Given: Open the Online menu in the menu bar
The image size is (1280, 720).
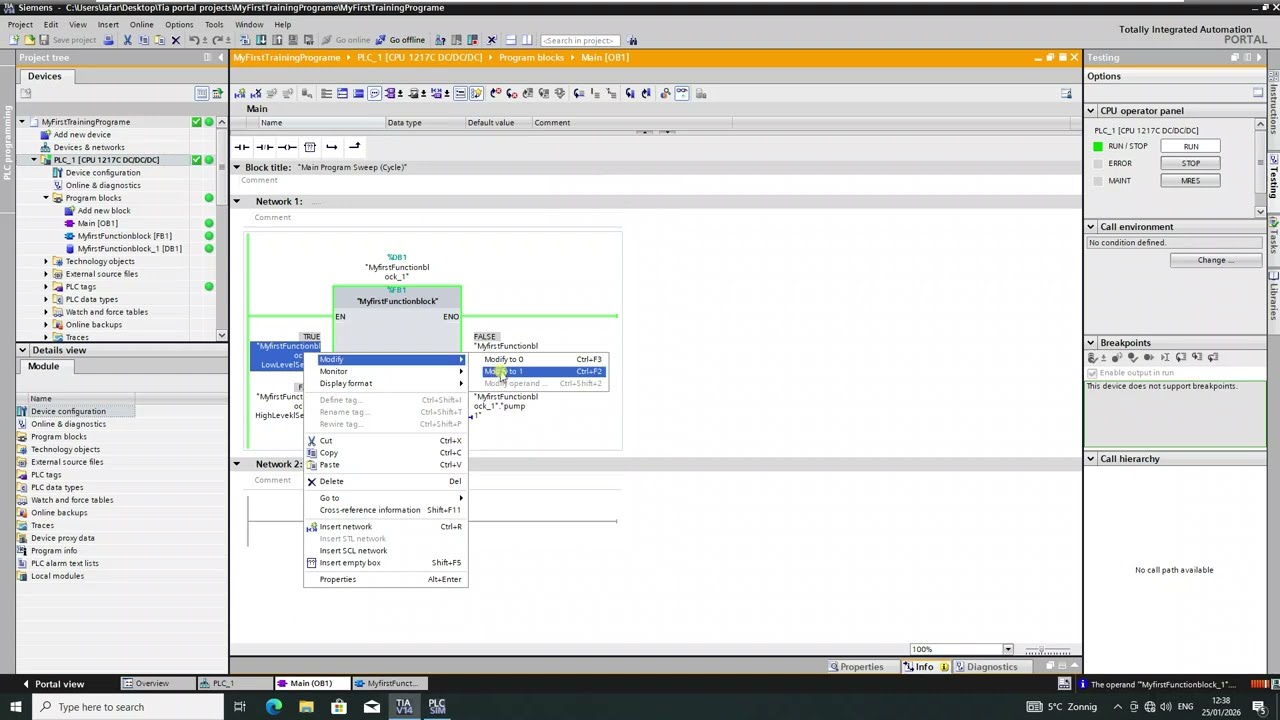Looking at the screenshot, I should tap(141, 24).
